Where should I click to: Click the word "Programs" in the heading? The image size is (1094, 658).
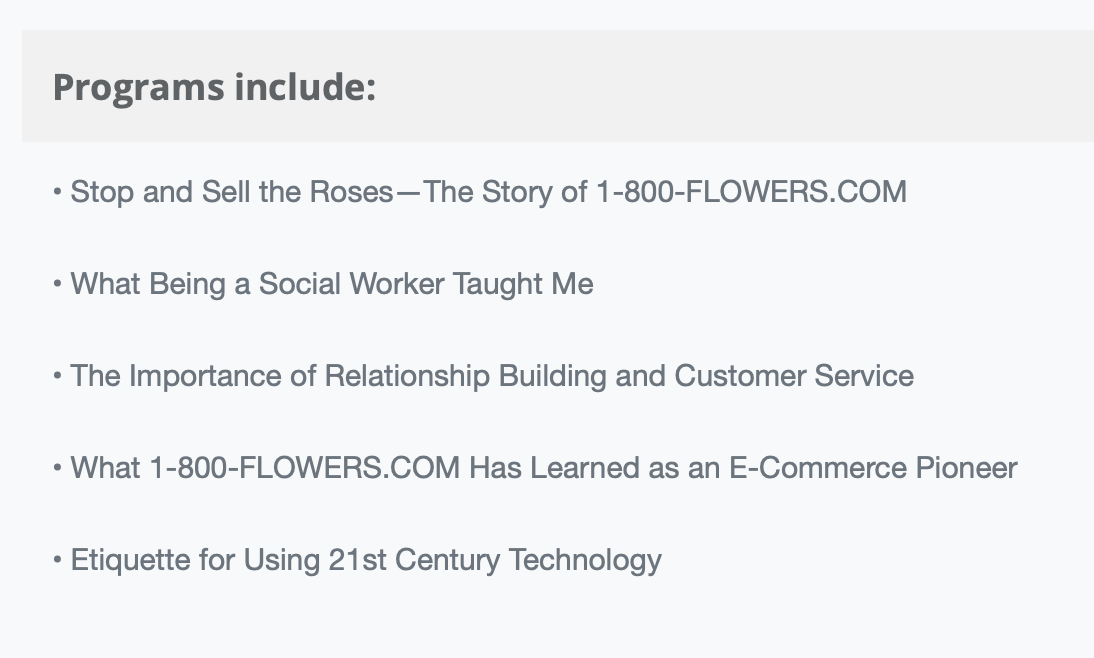click(x=139, y=88)
